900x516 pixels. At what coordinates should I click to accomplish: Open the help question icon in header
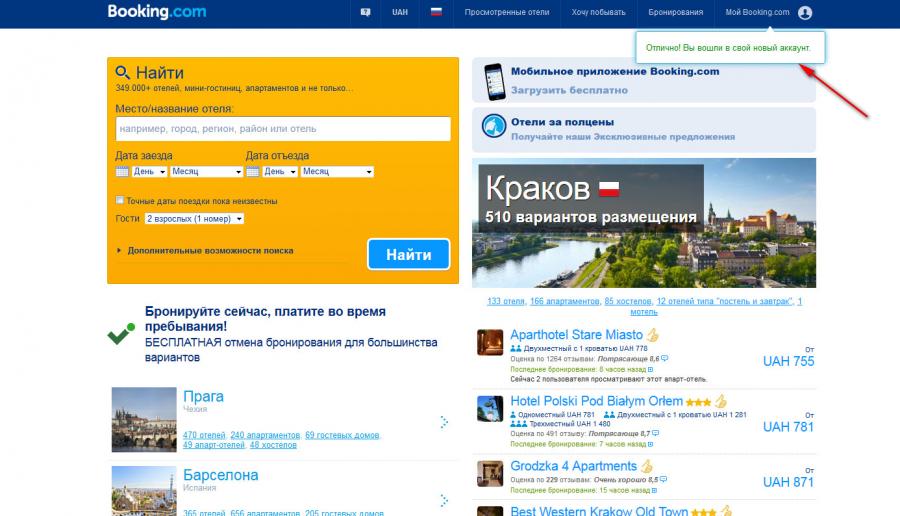click(365, 12)
